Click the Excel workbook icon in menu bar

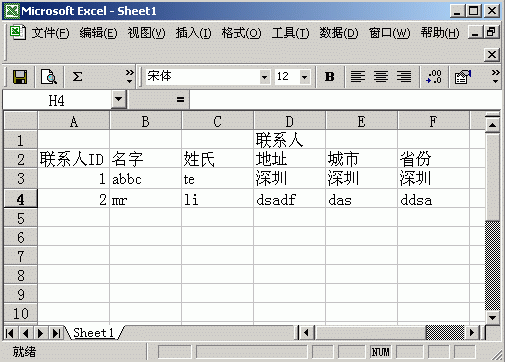17,32
